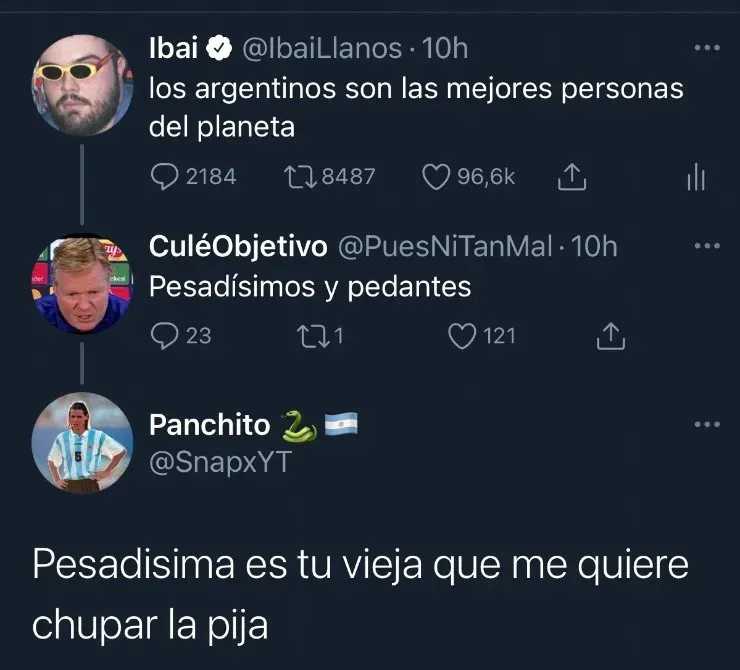Share Ibai's tweet via share icon
740x670 pixels.
(572, 176)
